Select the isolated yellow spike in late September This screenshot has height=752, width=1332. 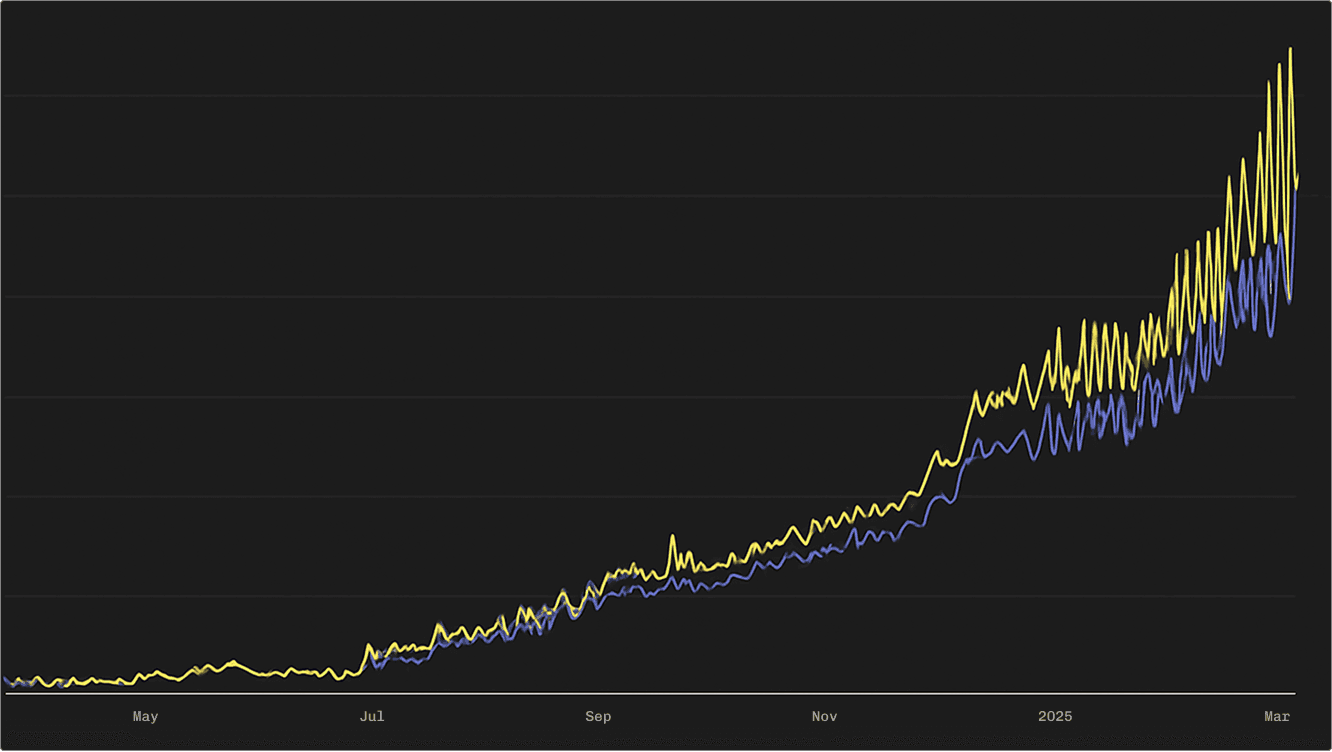673,537
